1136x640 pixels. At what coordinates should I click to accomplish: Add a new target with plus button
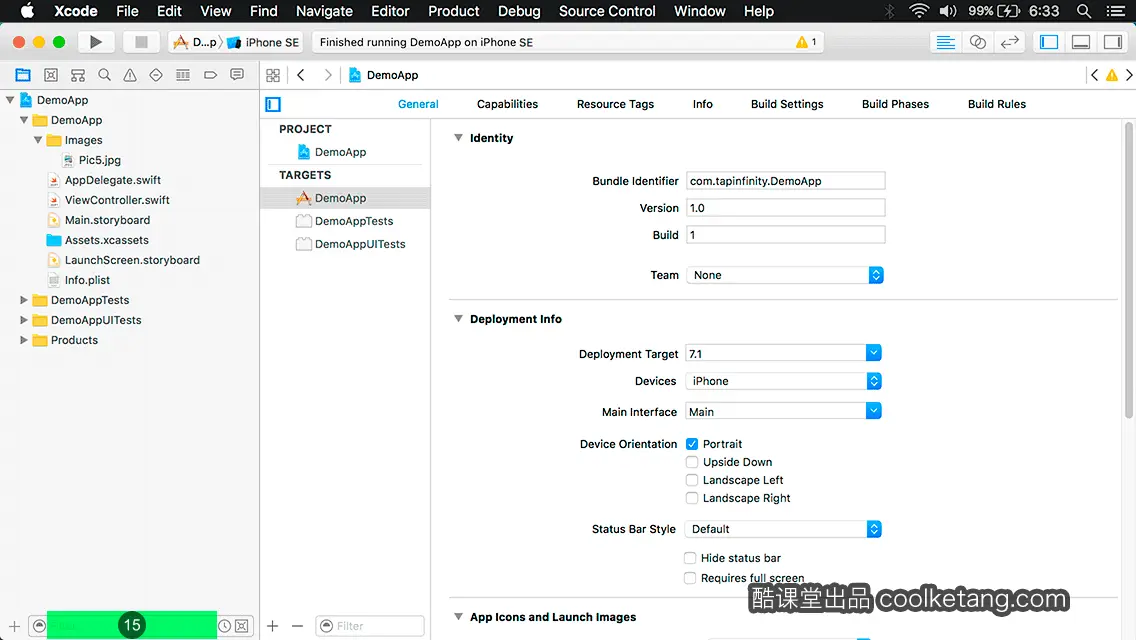[272, 626]
